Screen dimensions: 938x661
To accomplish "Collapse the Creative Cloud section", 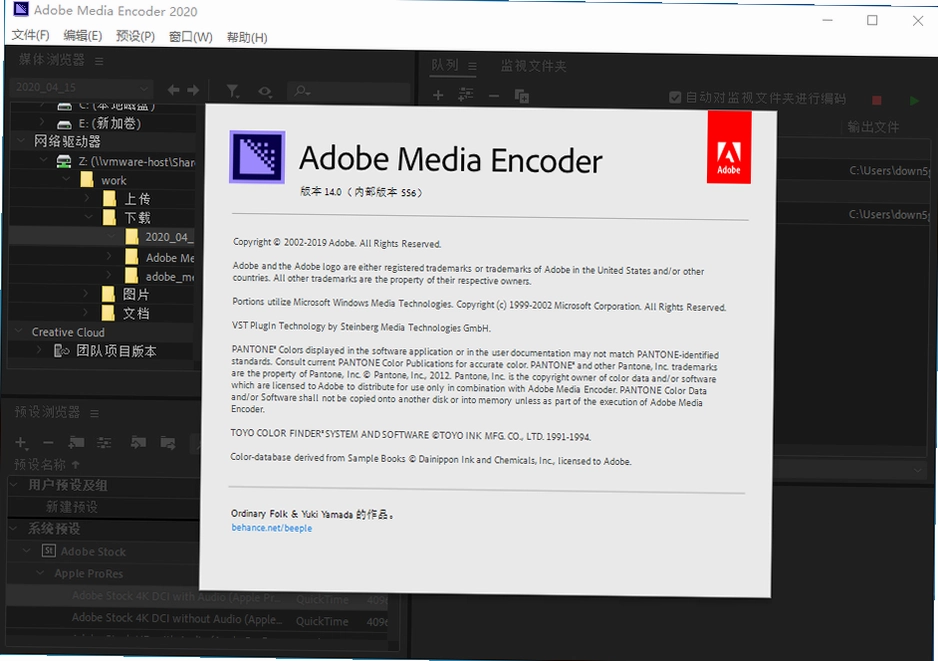I will click(19, 331).
